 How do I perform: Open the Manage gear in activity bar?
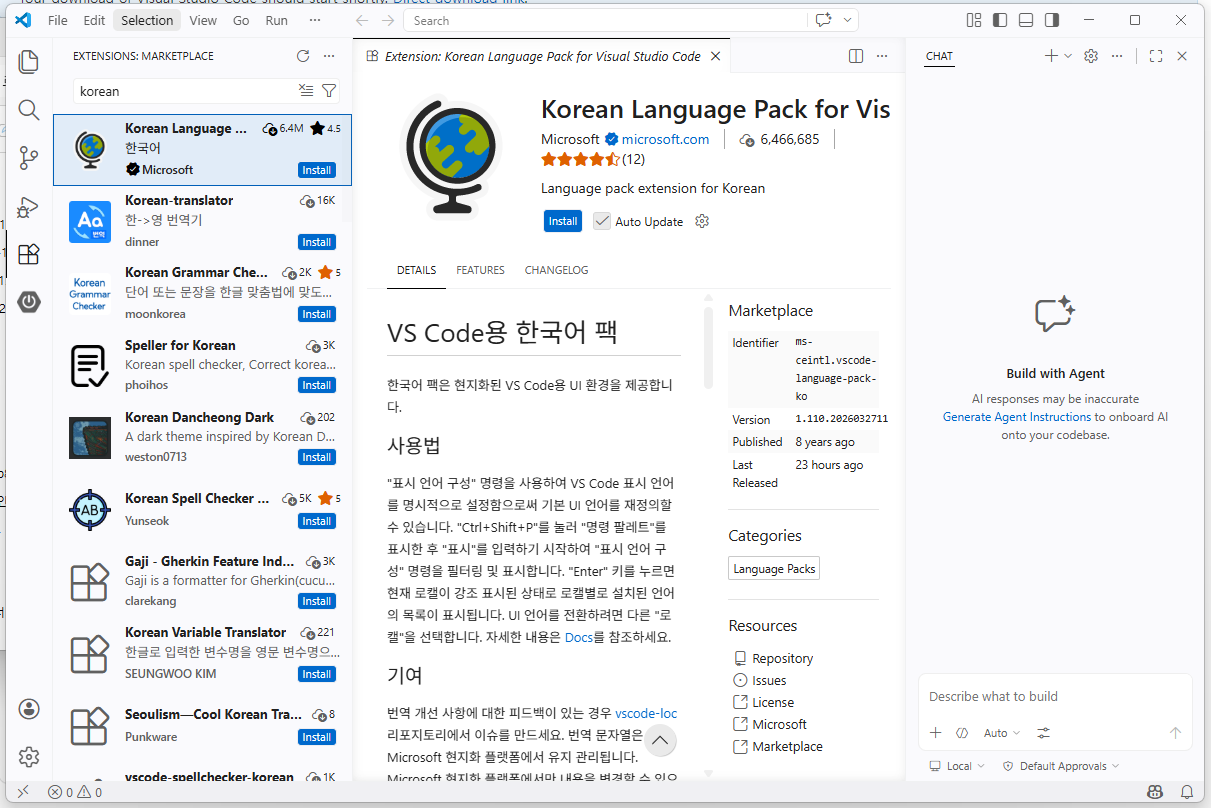coord(29,757)
